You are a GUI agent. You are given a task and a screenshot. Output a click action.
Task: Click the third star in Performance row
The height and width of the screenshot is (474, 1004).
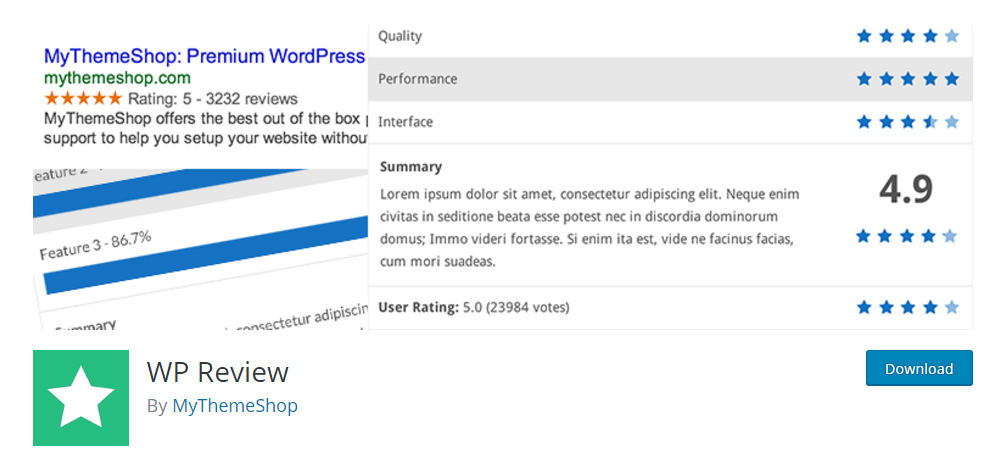[x=908, y=79]
